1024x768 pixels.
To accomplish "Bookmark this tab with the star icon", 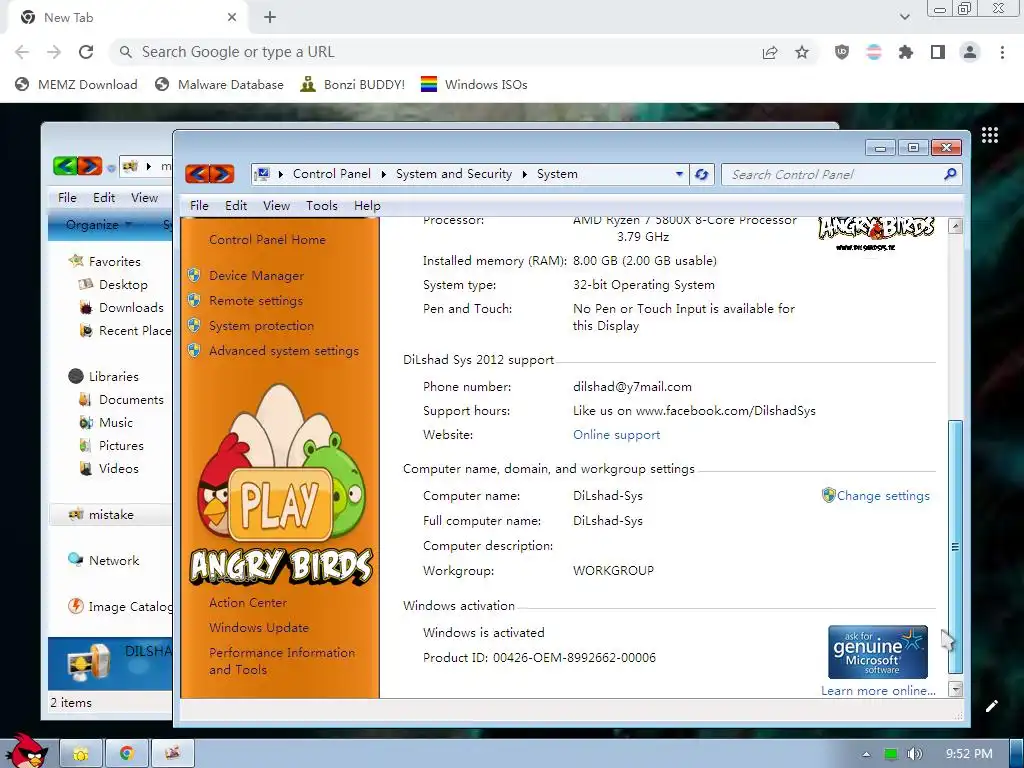I will [x=802, y=52].
